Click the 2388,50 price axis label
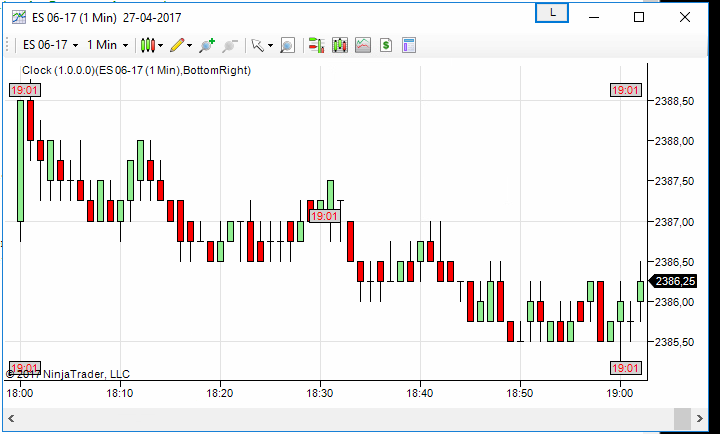The image size is (720, 434). pos(674,101)
